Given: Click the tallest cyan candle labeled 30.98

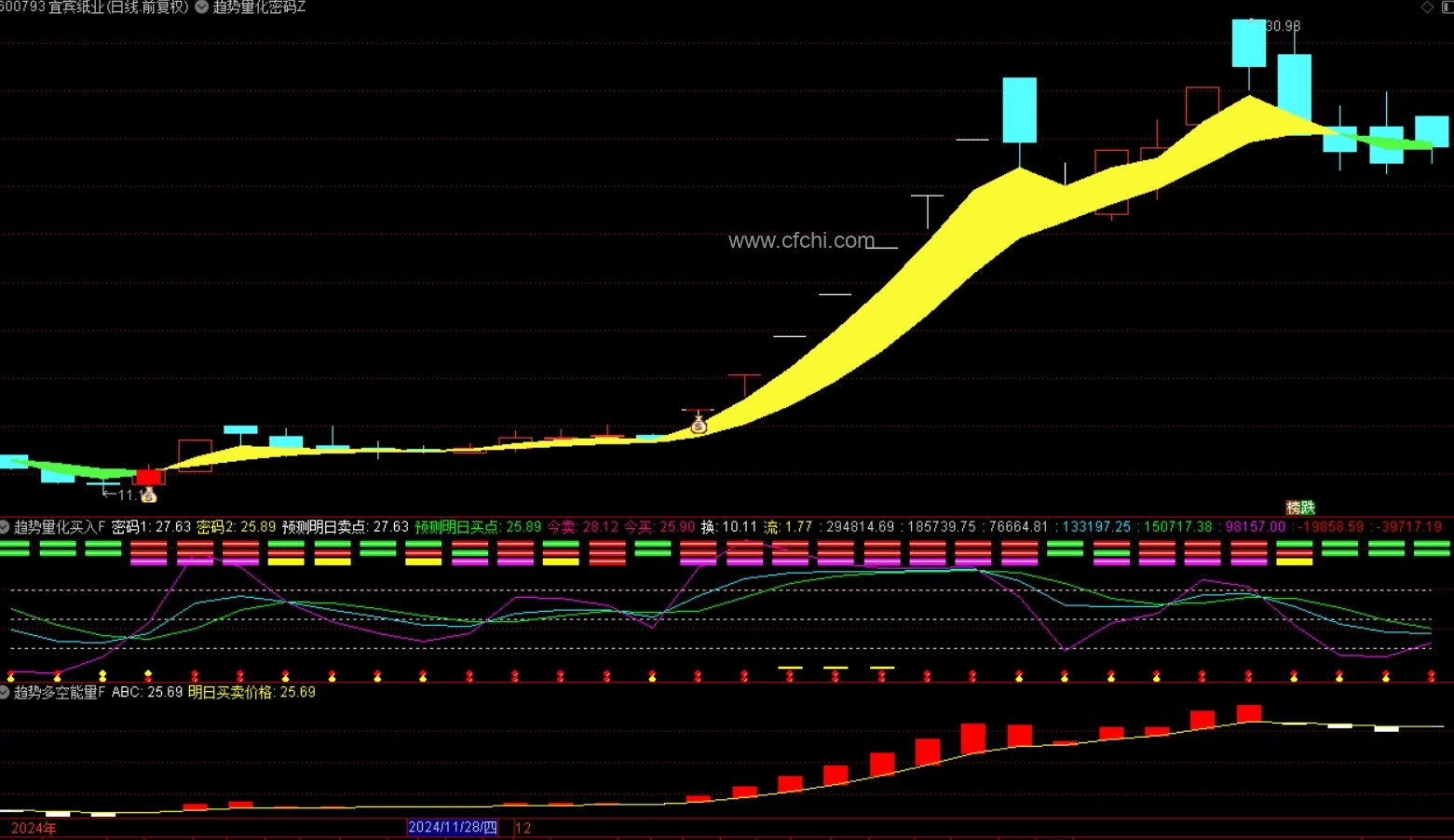Looking at the screenshot, I should (x=1249, y=43).
